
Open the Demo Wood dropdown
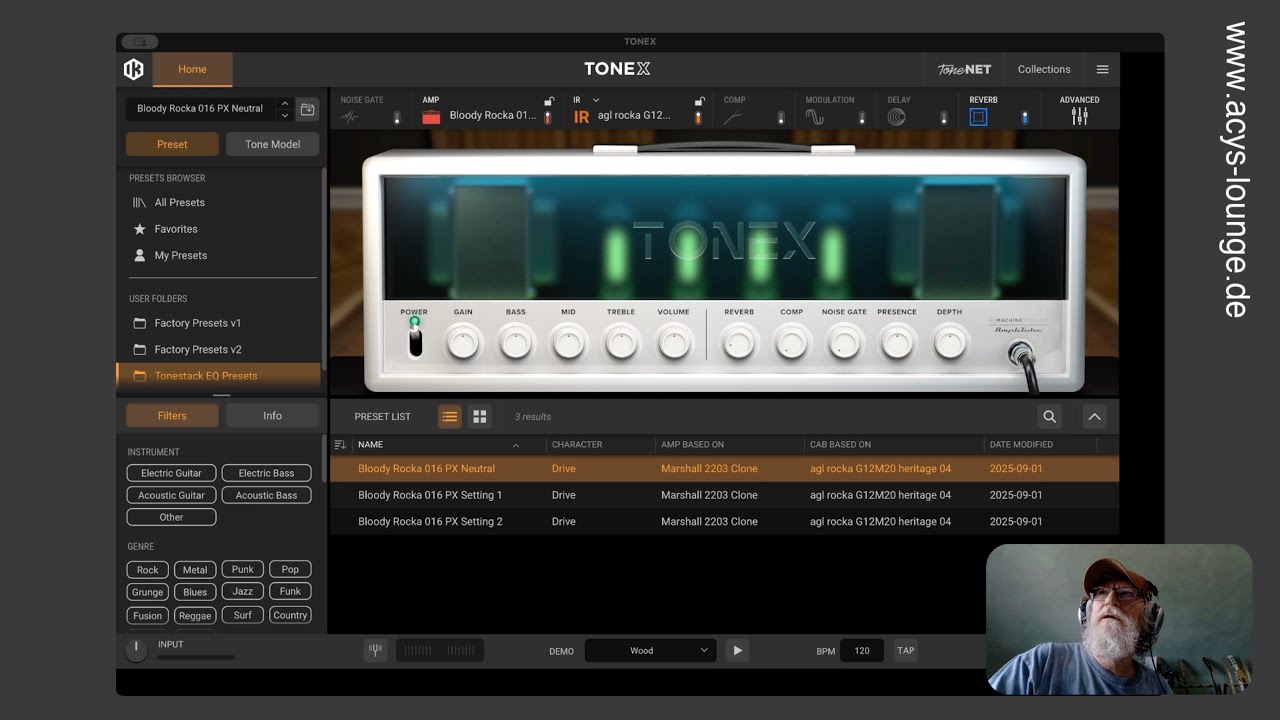650,650
